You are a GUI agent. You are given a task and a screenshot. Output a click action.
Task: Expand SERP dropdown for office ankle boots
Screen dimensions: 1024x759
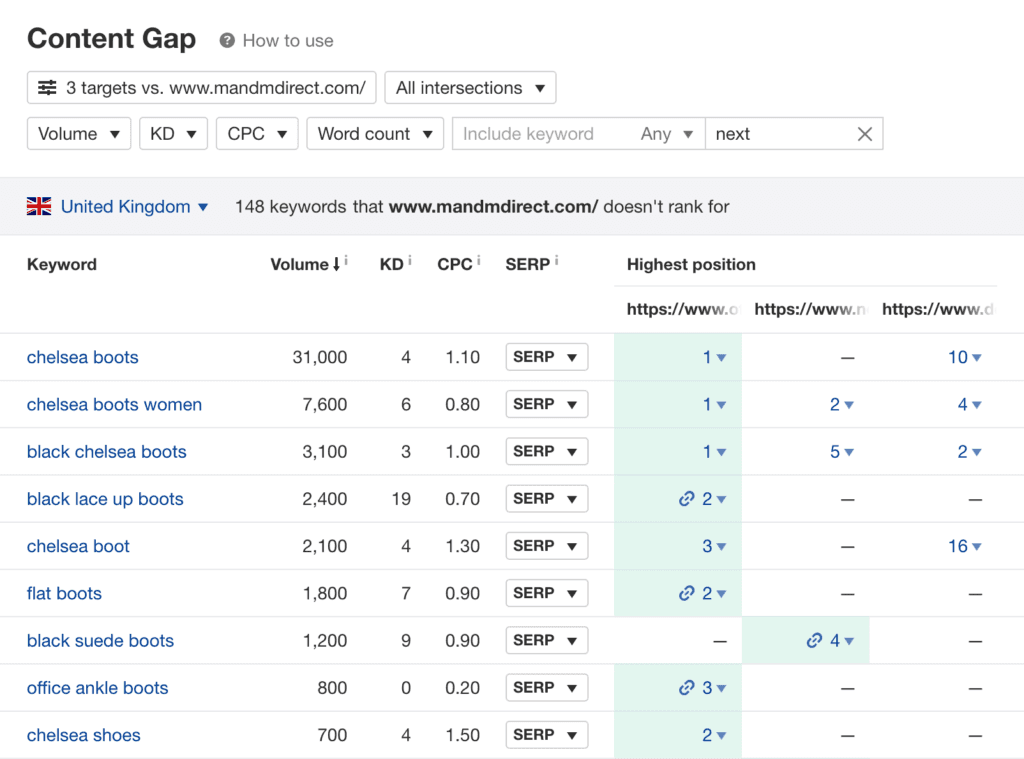coord(547,688)
